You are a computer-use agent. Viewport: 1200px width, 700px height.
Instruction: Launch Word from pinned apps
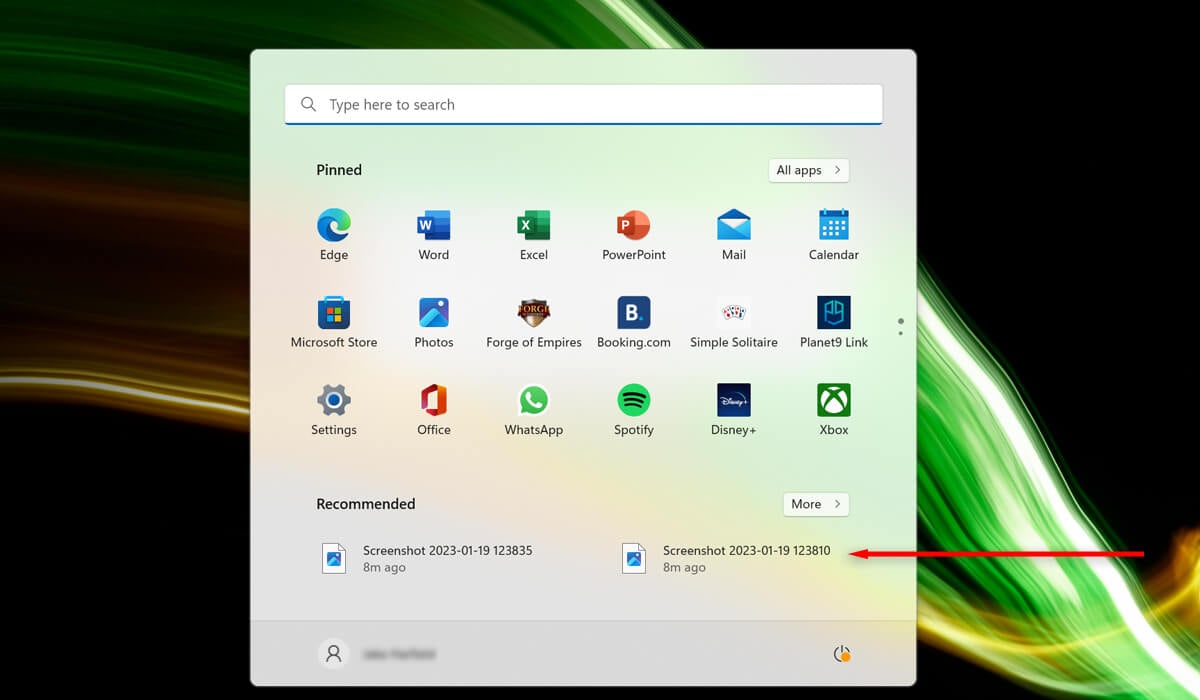(434, 225)
